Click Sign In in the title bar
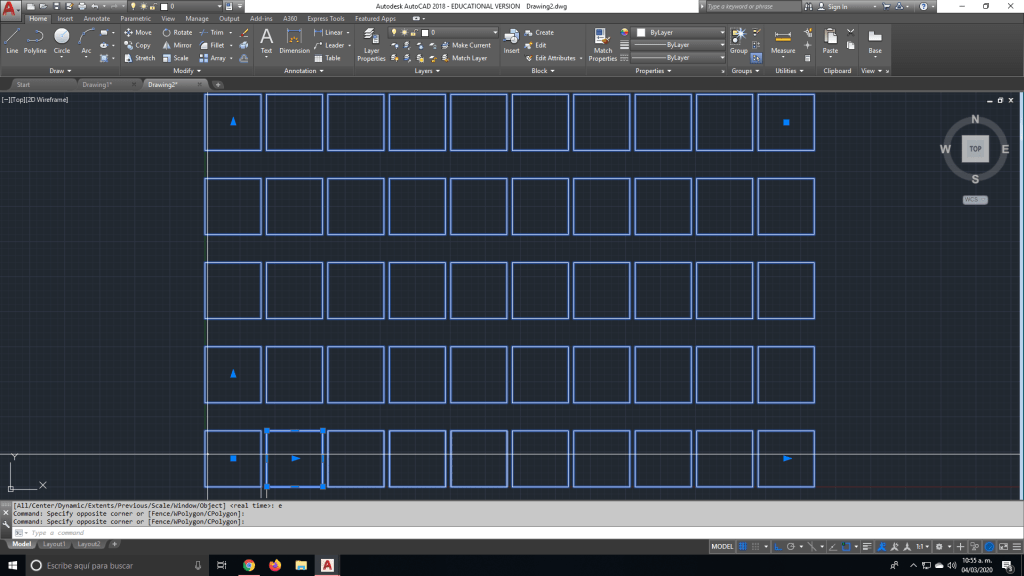 (836, 6)
